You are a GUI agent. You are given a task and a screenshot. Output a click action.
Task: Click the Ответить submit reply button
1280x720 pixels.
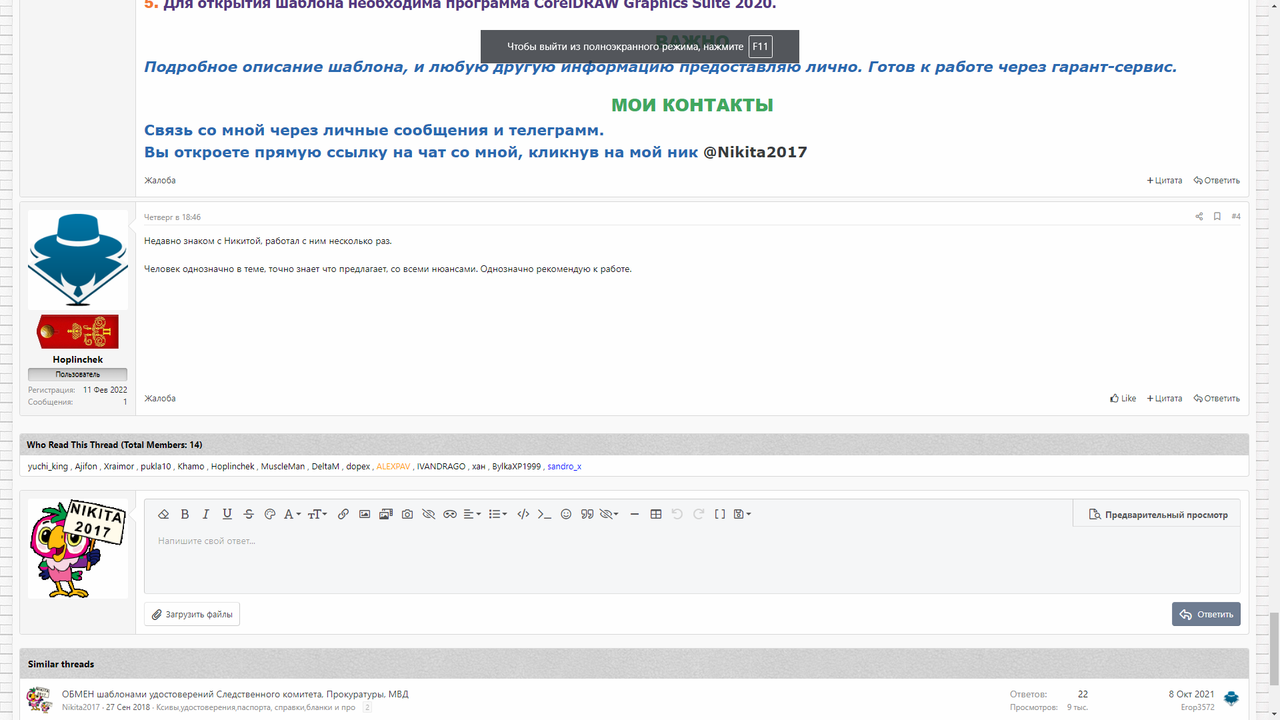click(x=1206, y=614)
